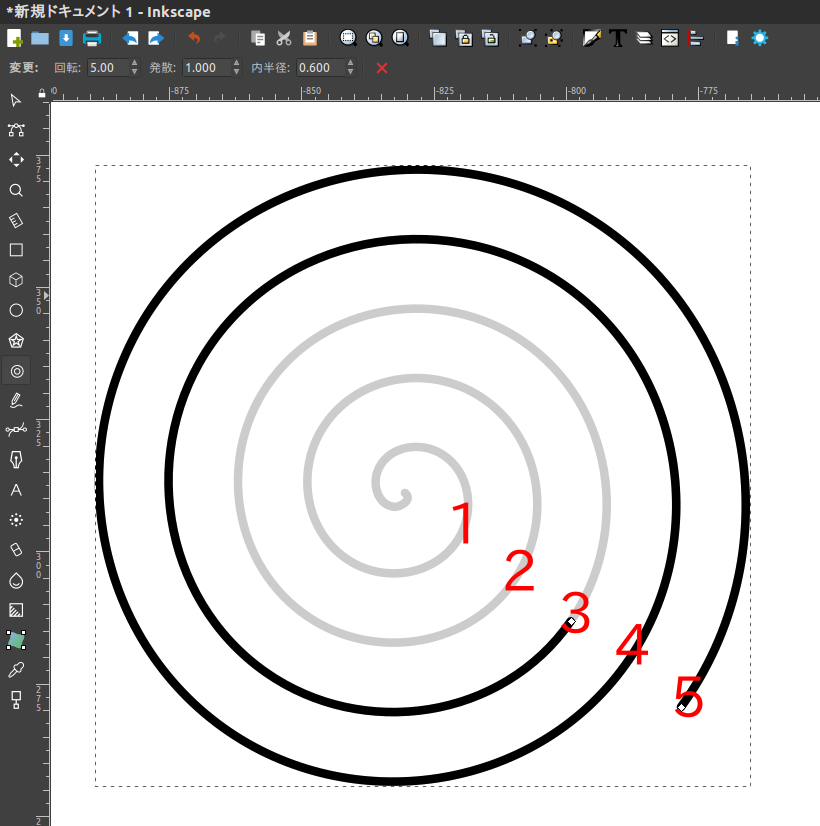Select the Node edit tool
The image size is (820, 826).
16,130
